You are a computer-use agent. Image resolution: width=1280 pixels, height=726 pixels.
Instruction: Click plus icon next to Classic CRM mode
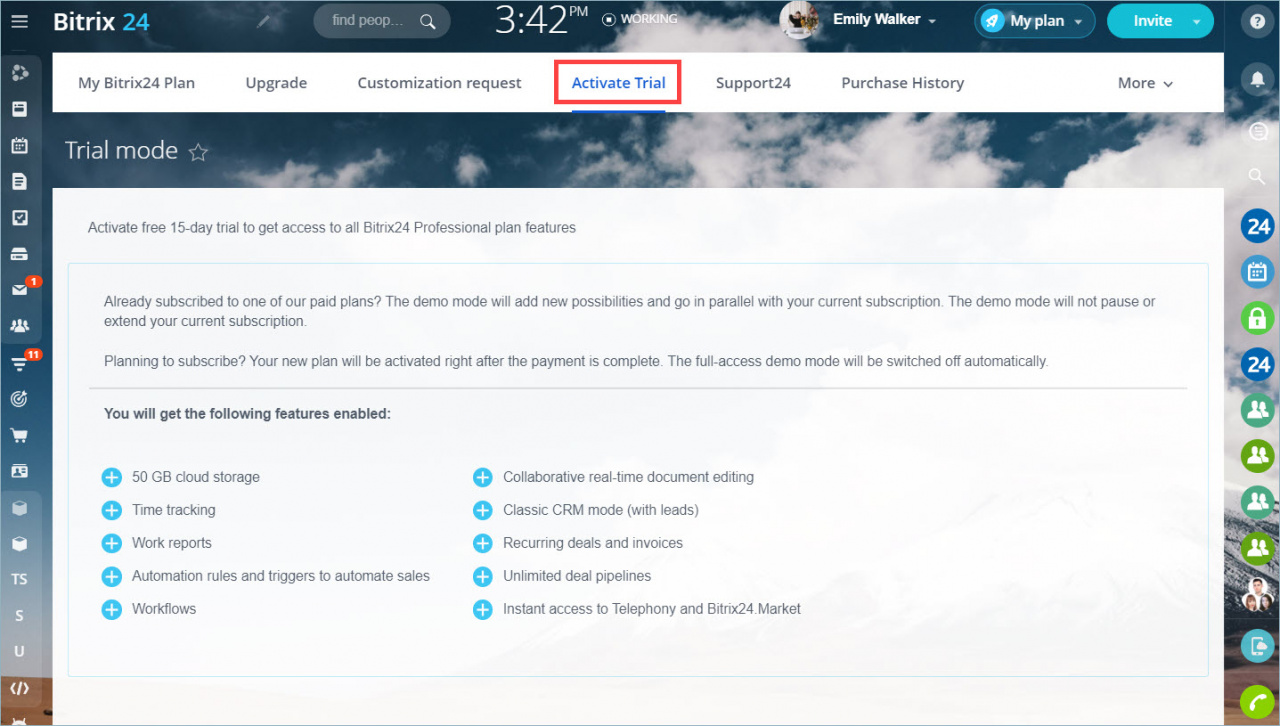click(x=483, y=511)
